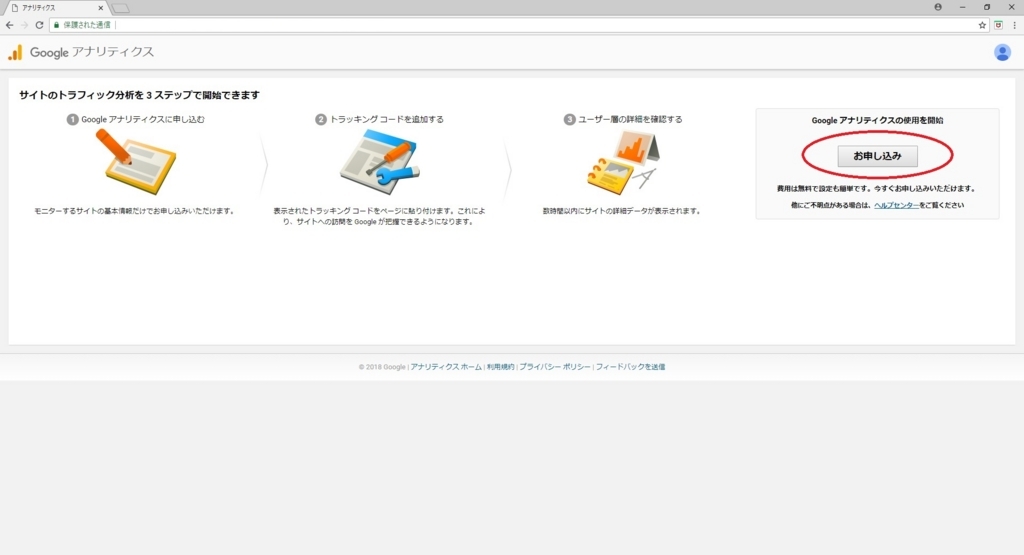Click the Chrome profile icon in title bar
The image size is (1024, 555).
click(x=938, y=7)
